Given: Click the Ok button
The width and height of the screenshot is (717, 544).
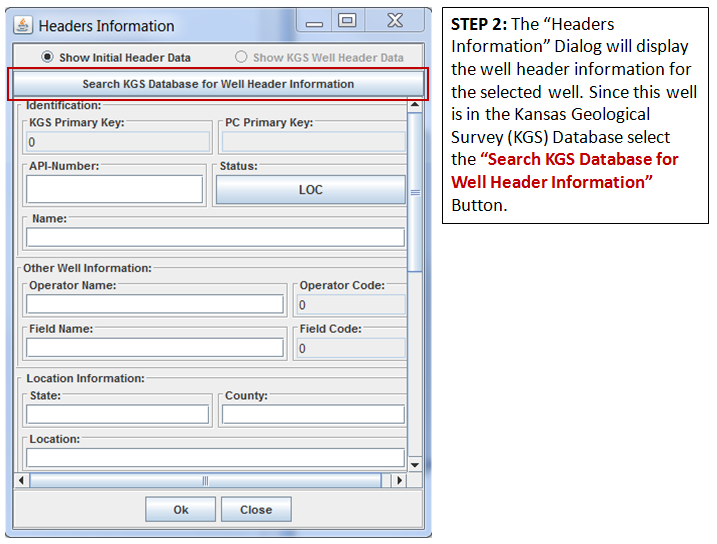Looking at the screenshot, I should pos(181,509).
